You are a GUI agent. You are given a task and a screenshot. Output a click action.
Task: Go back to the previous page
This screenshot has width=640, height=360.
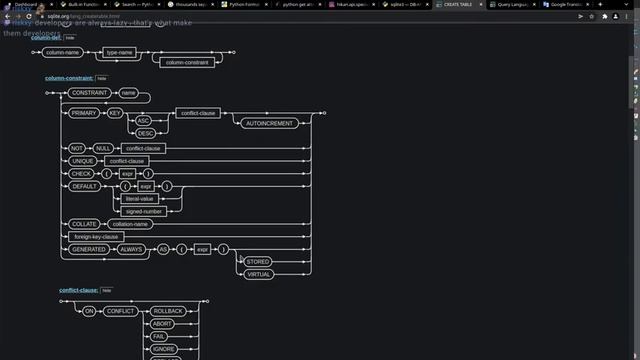pos(8,16)
